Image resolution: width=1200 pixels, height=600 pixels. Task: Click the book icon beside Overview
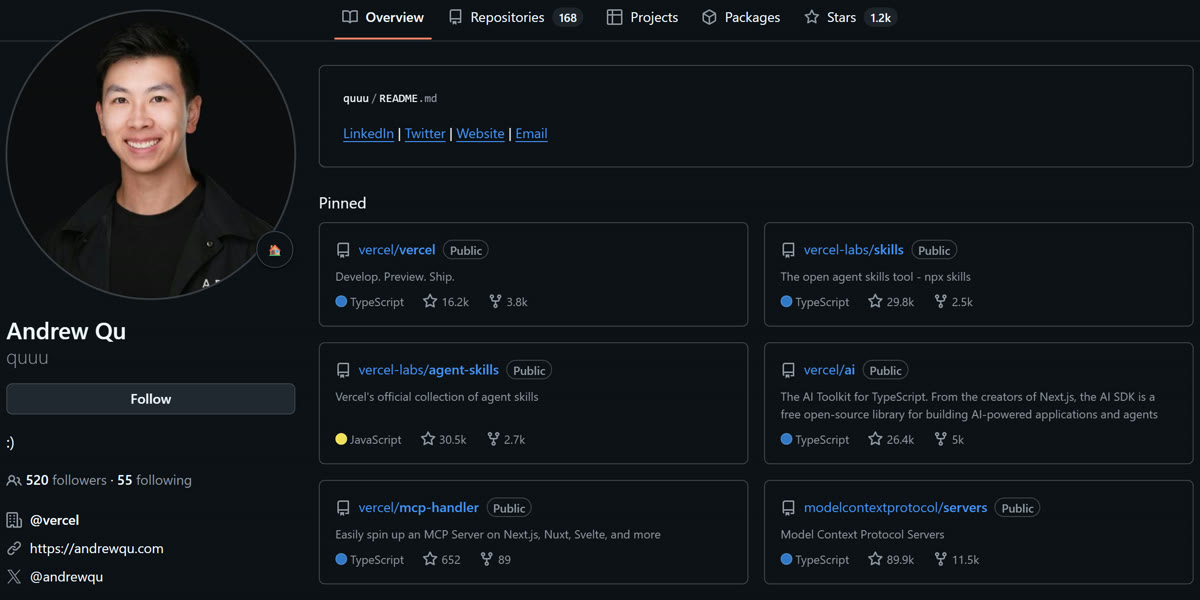tap(350, 17)
